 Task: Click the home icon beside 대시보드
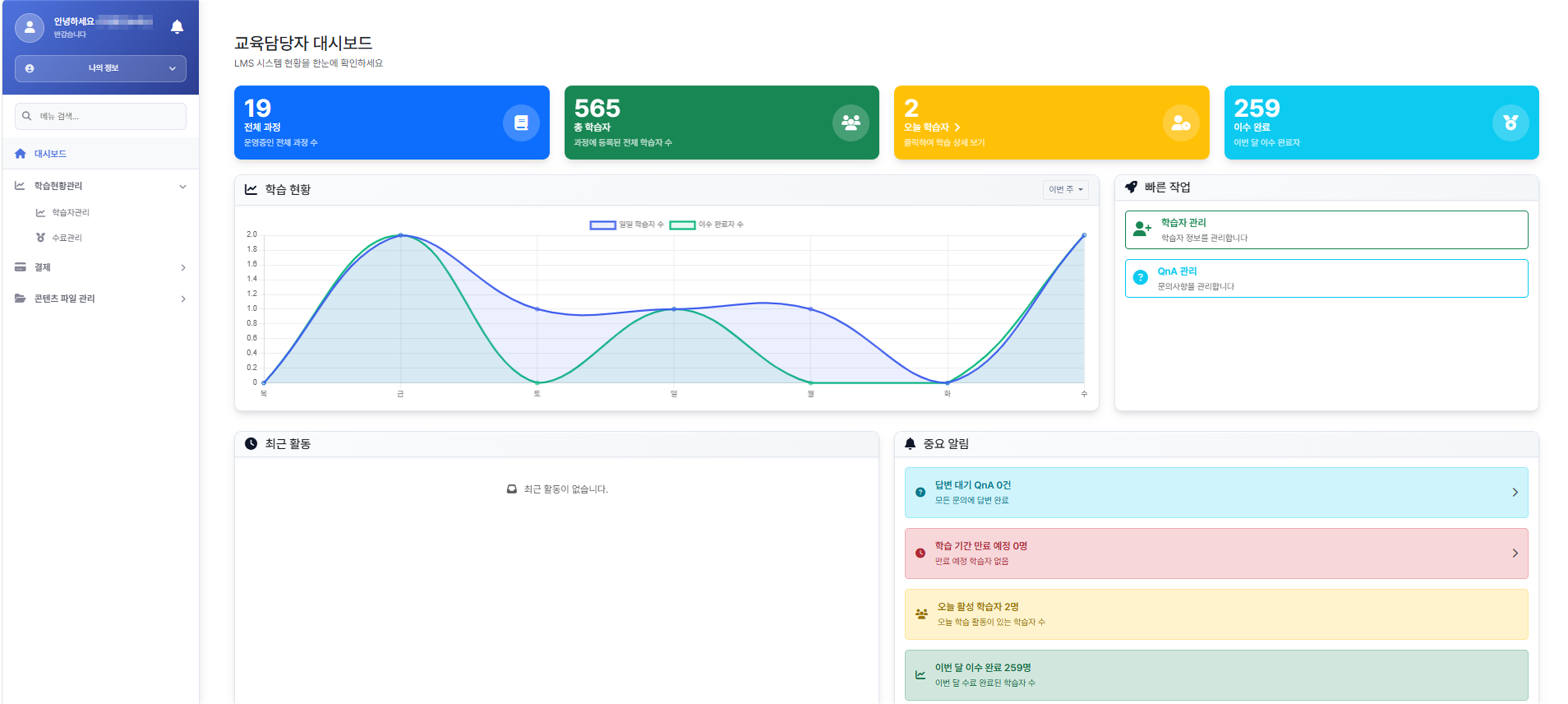point(20,153)
